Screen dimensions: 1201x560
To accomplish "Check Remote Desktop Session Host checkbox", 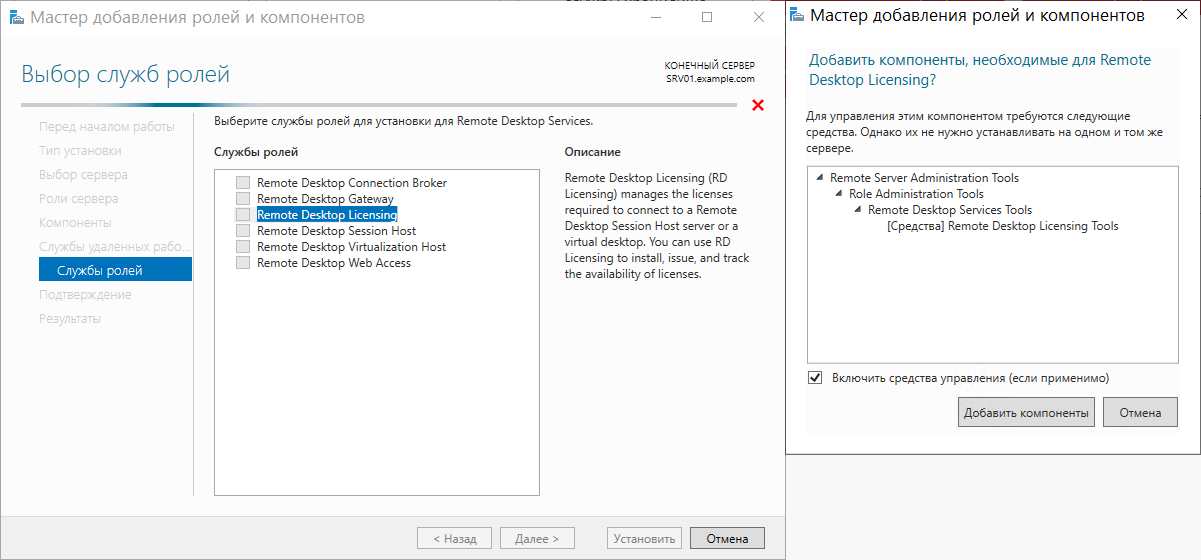I will pos(243,231).
